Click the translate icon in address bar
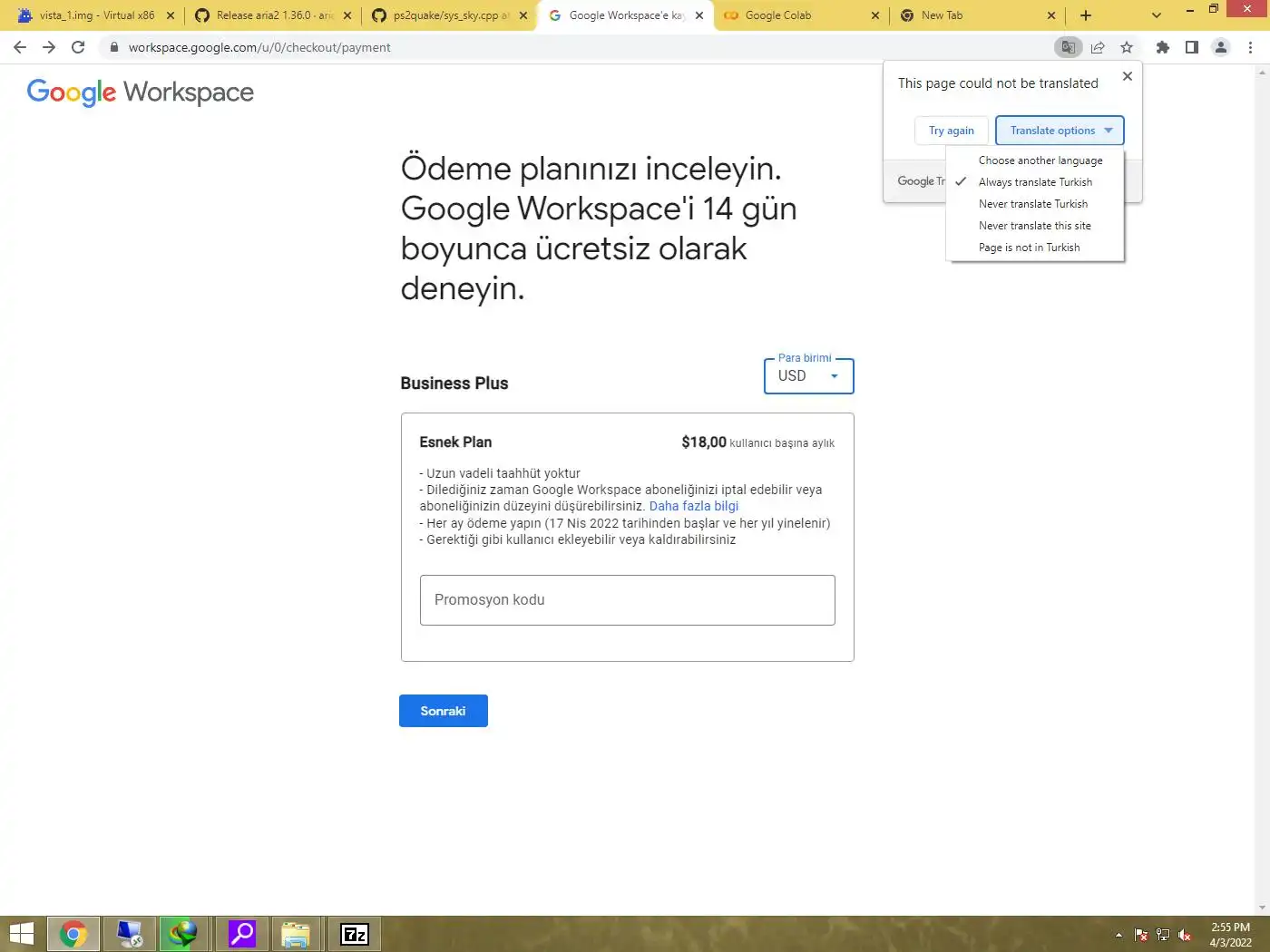 coord(1069,47)
